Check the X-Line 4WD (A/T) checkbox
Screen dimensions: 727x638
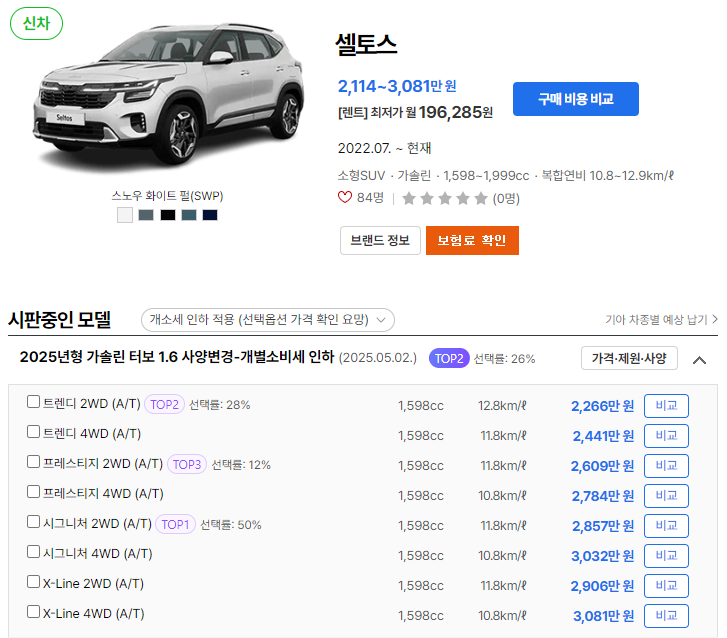(33, 612)
